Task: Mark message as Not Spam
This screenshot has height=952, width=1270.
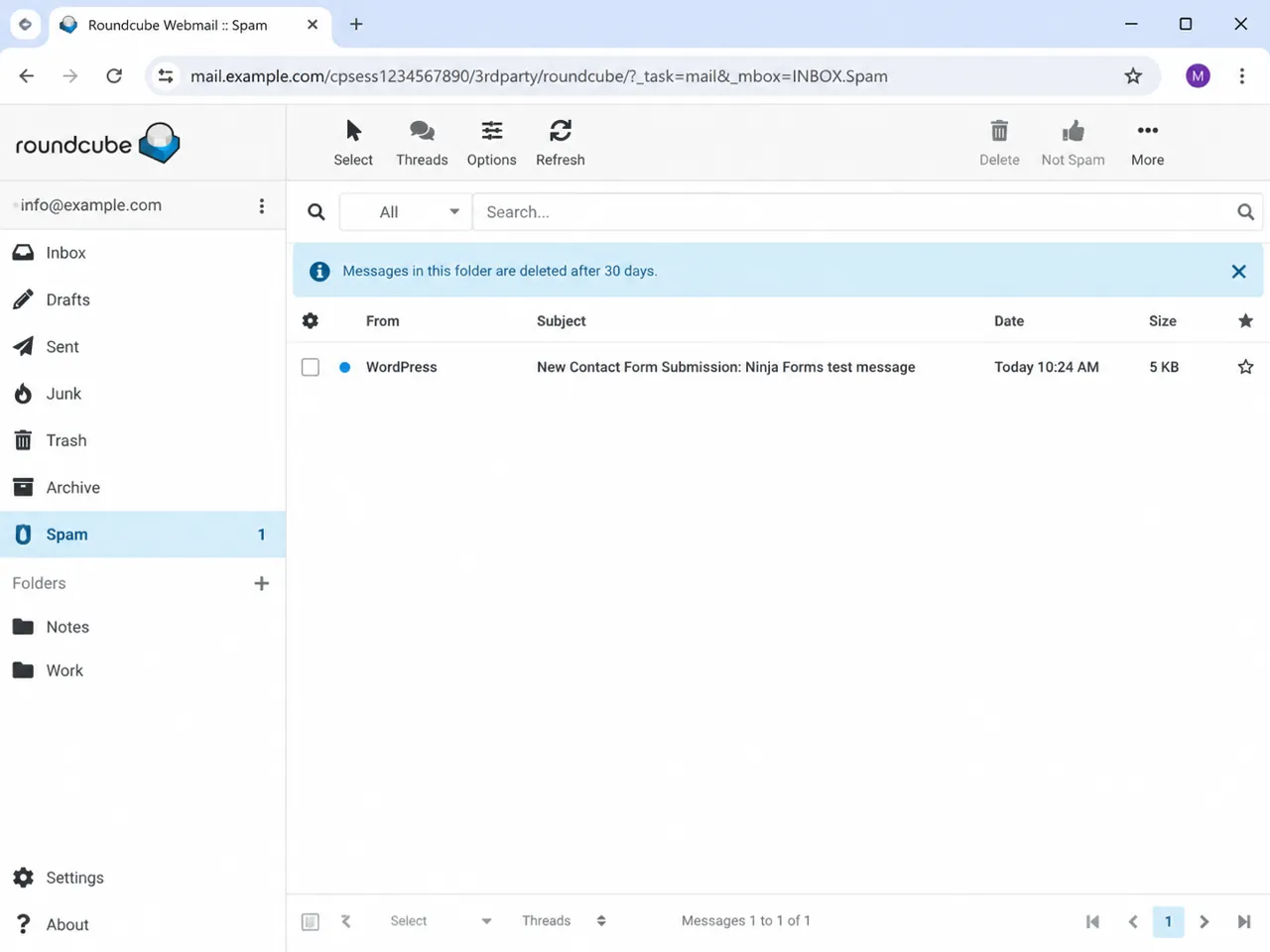Action: point(1073,143)
